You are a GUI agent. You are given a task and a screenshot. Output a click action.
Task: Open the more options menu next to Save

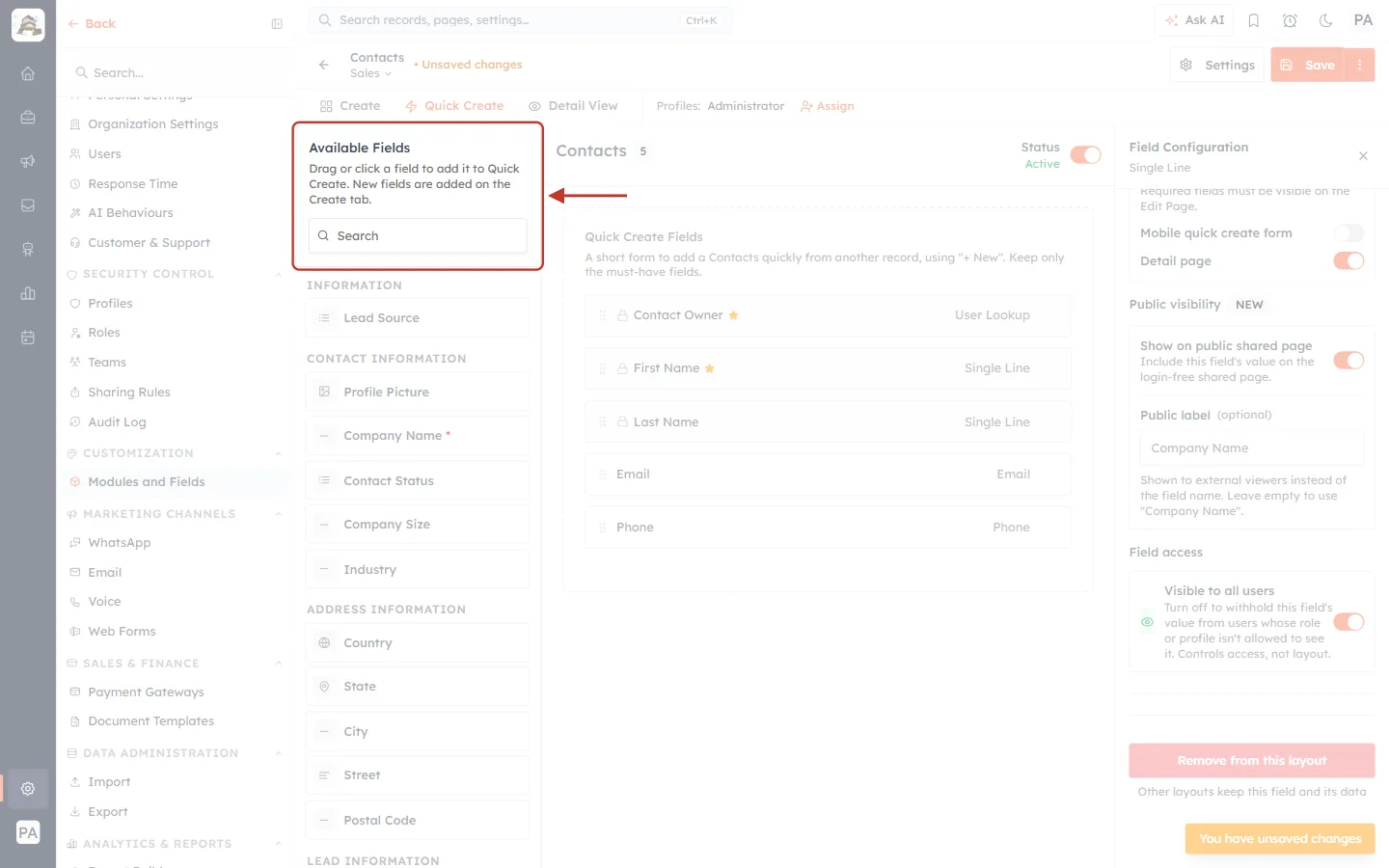1360,65
